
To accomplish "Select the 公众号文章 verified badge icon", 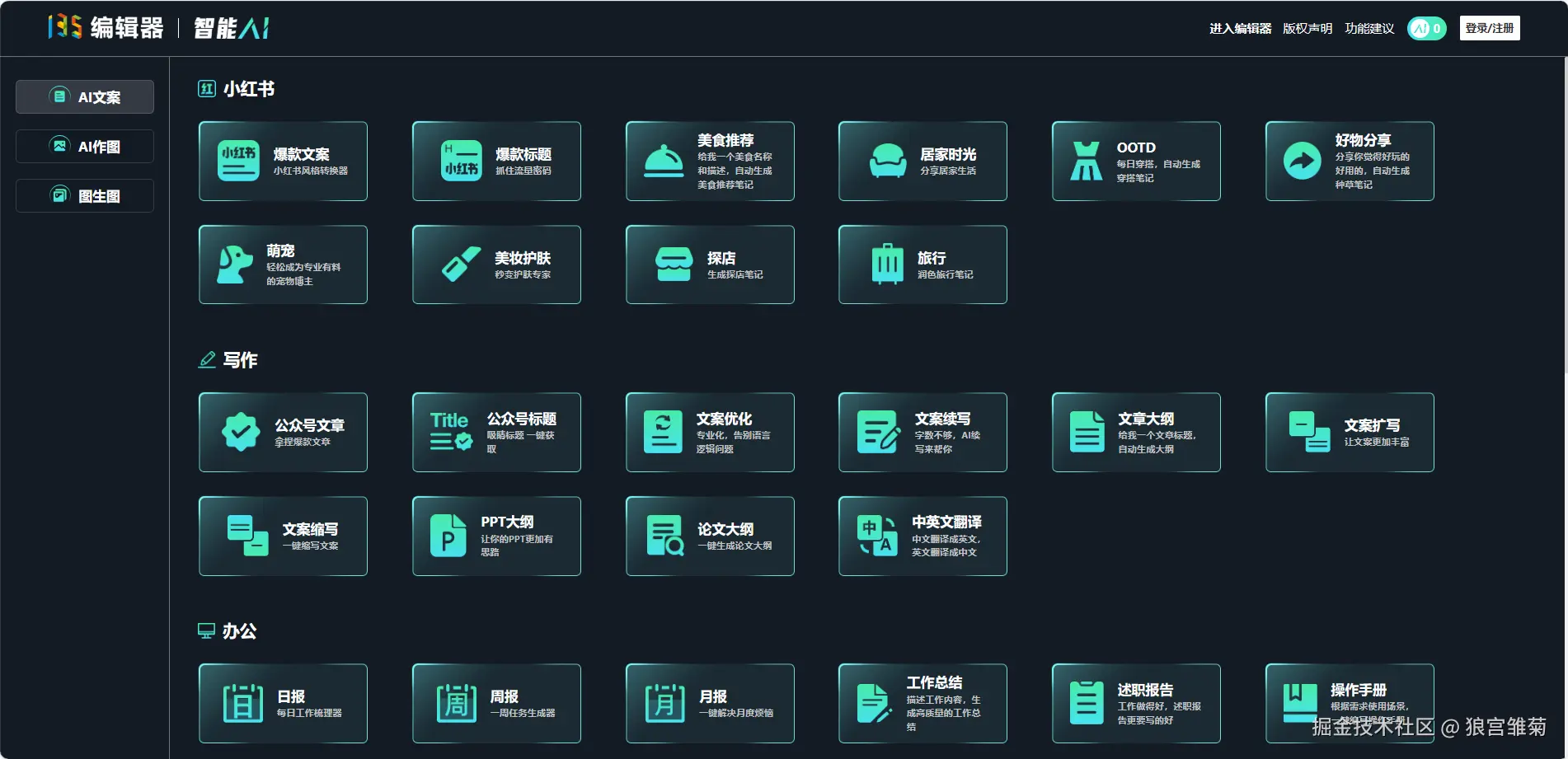I will pos(241,432).
